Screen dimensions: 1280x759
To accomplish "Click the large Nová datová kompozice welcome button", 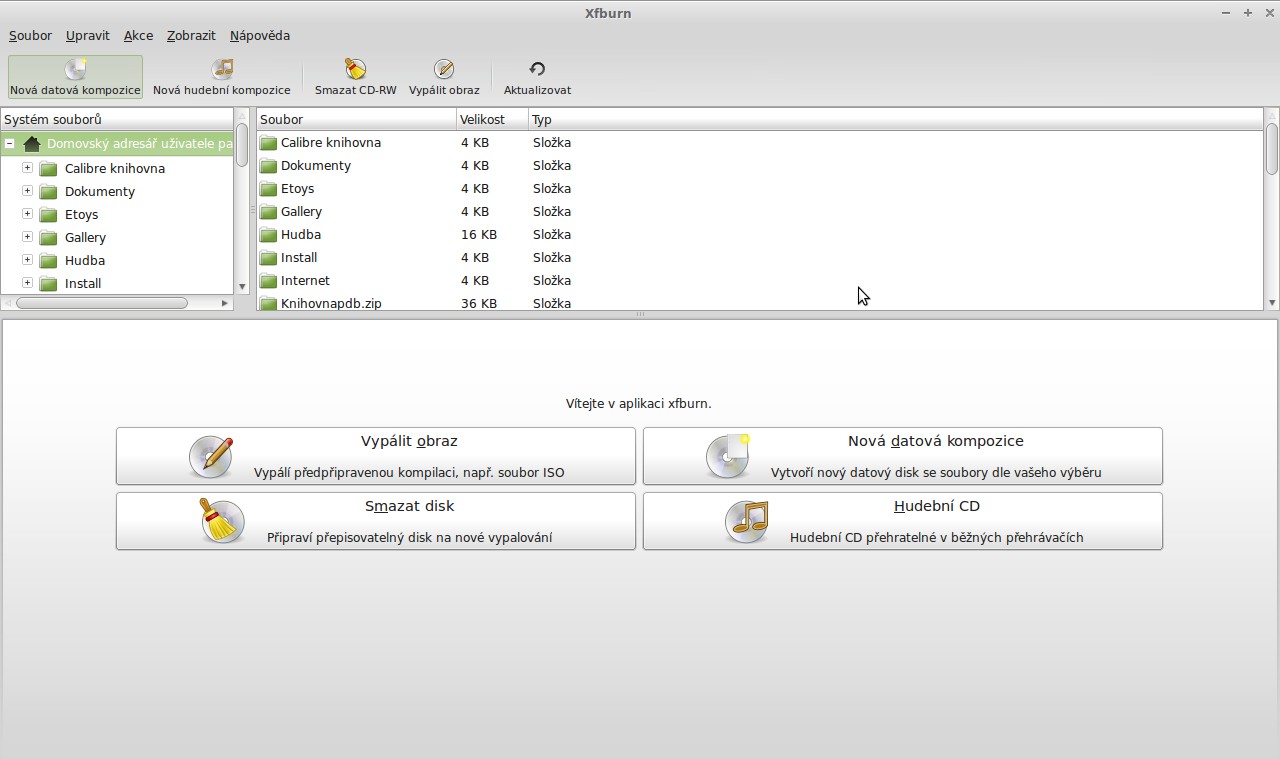I will (903, 456).
